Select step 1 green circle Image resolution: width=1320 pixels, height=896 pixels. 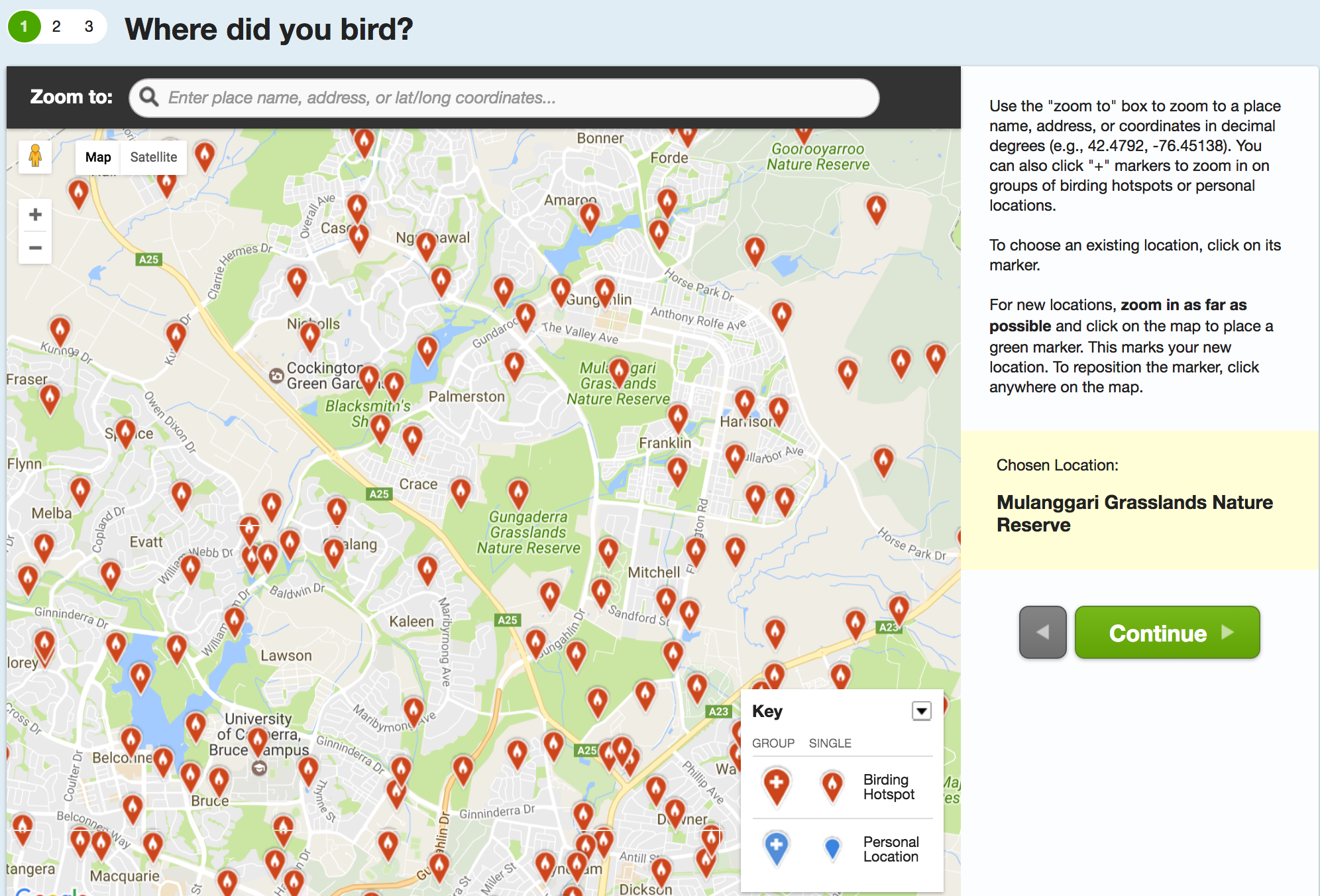point(25,27)
